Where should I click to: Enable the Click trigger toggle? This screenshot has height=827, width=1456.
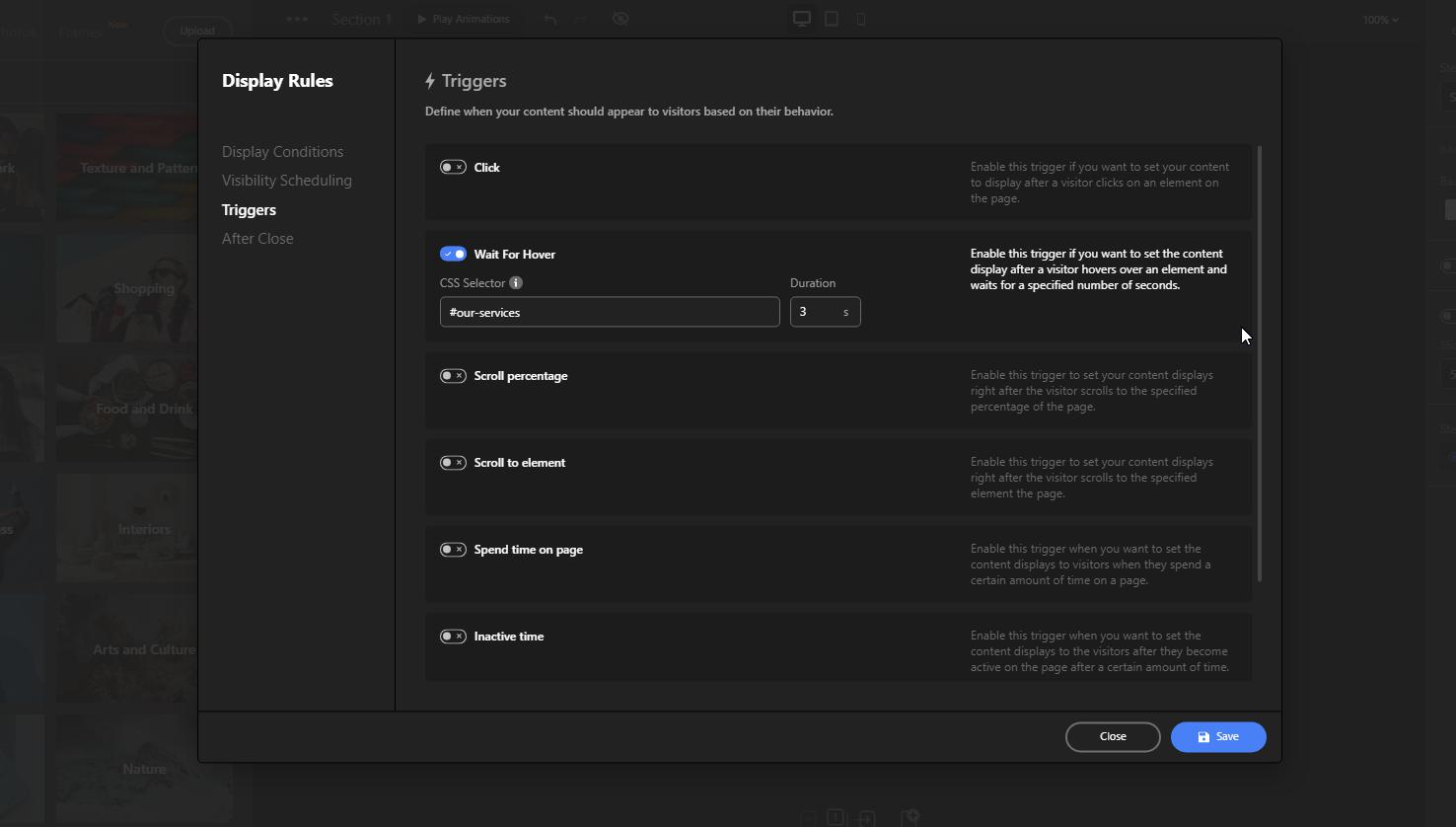453,168
